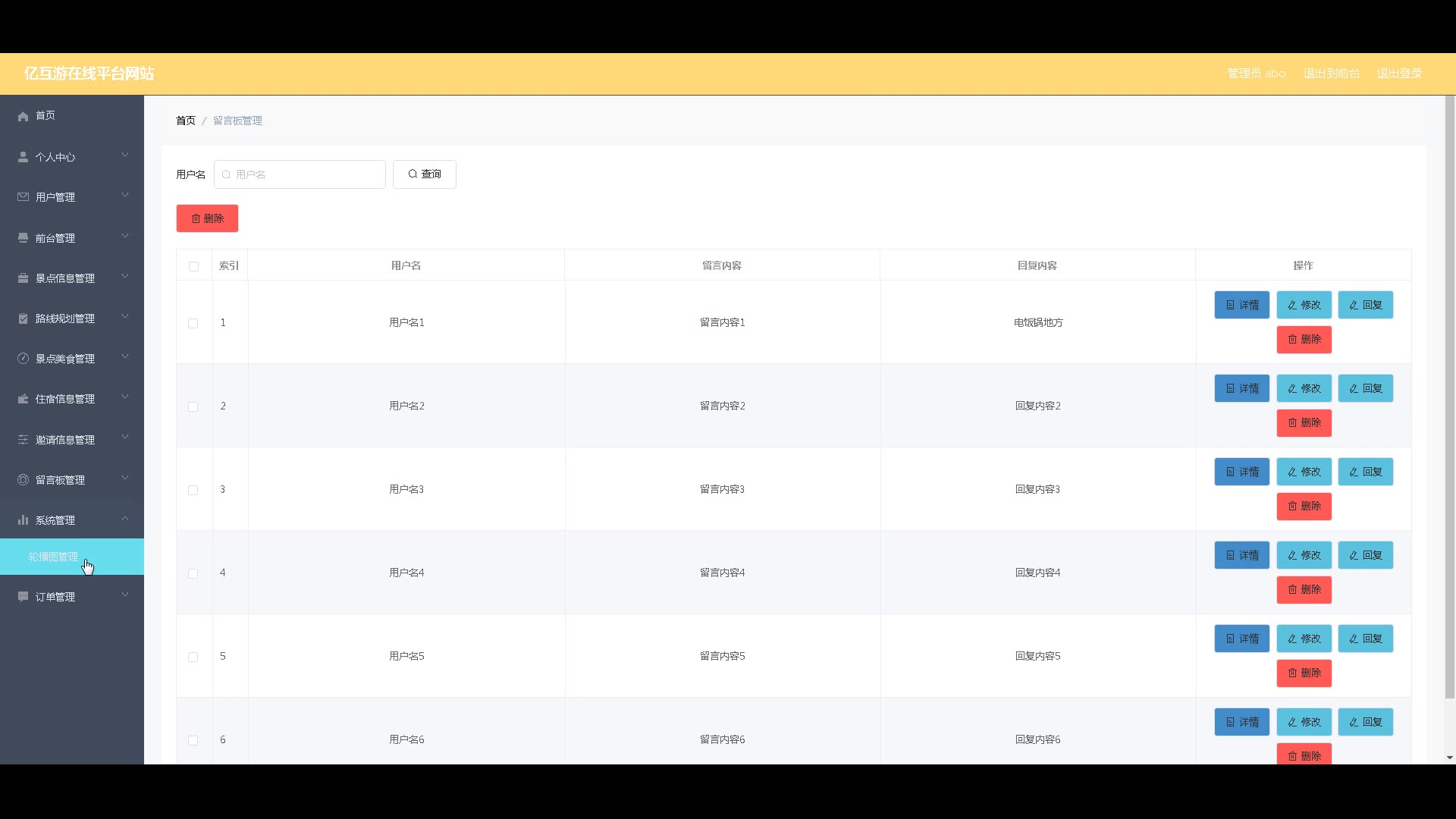
Task: Expand the 景点信息管理 menu chevron
Action: 125,277
